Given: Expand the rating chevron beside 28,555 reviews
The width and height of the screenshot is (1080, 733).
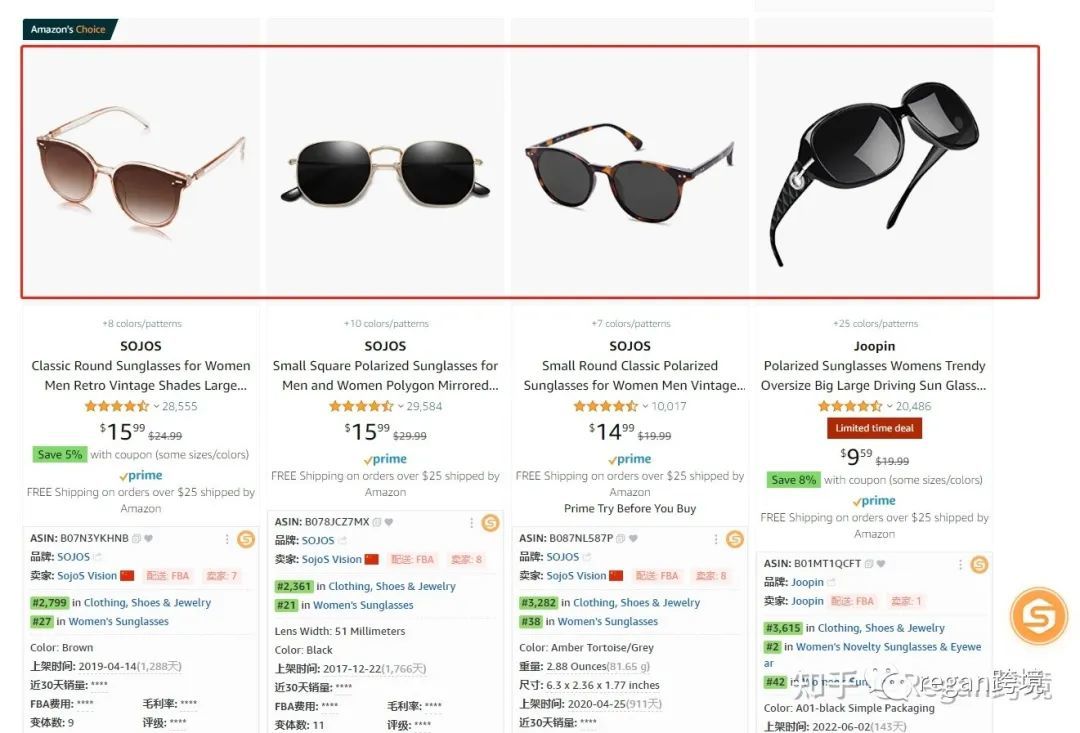Looking at the screenshot, I should point(156,406).
